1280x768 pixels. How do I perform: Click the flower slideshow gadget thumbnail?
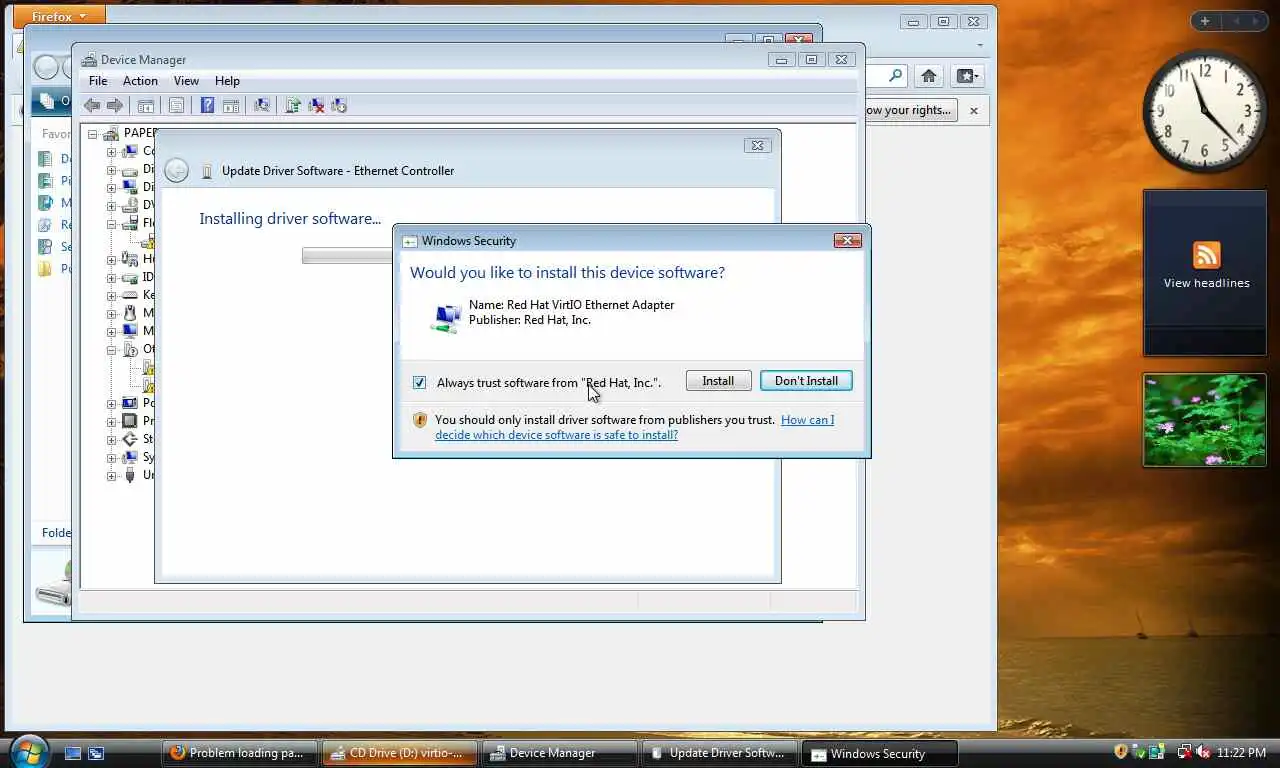point(1205,420)
